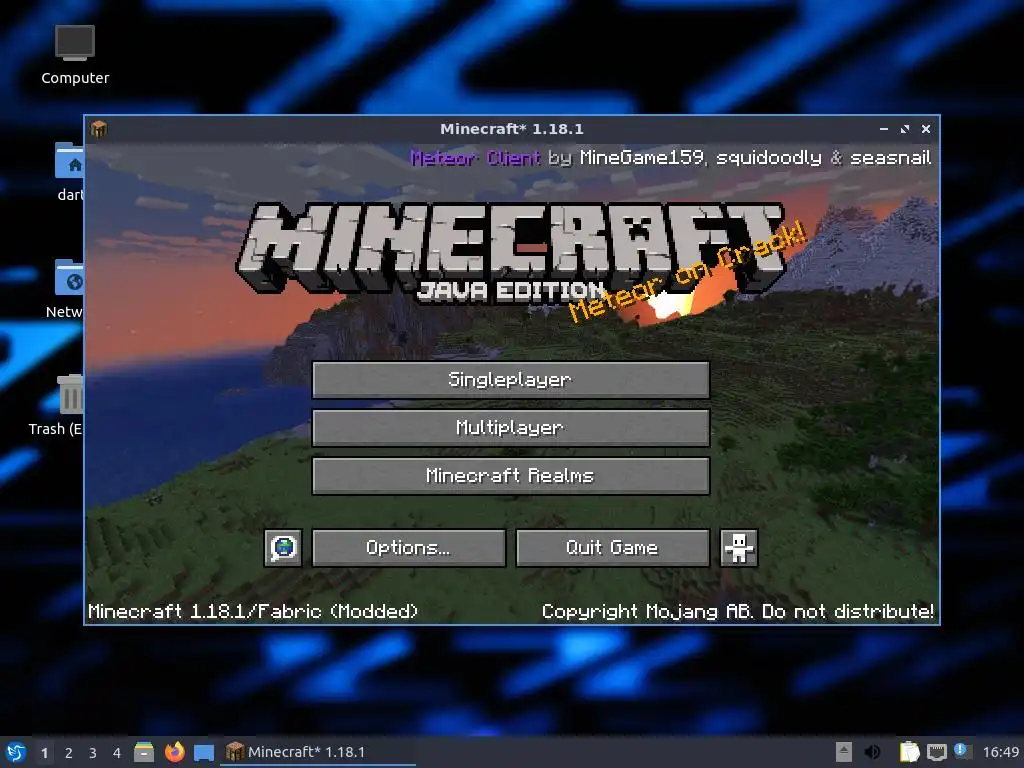Switch to workspace 2
The image size is (1024, 768).
(x=69, y=753)
